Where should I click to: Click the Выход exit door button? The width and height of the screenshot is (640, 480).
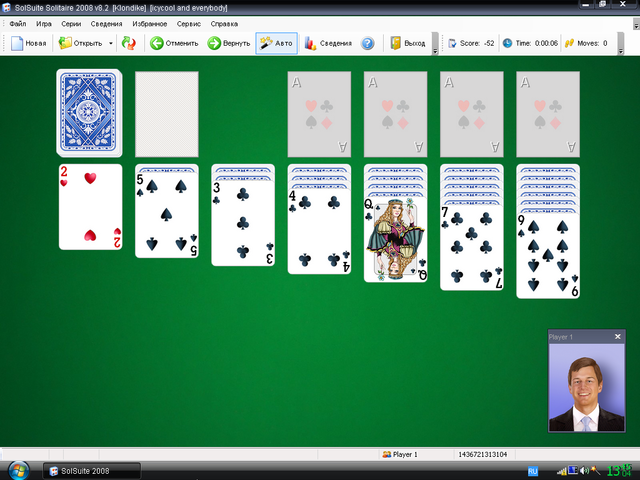click(407, 43)
